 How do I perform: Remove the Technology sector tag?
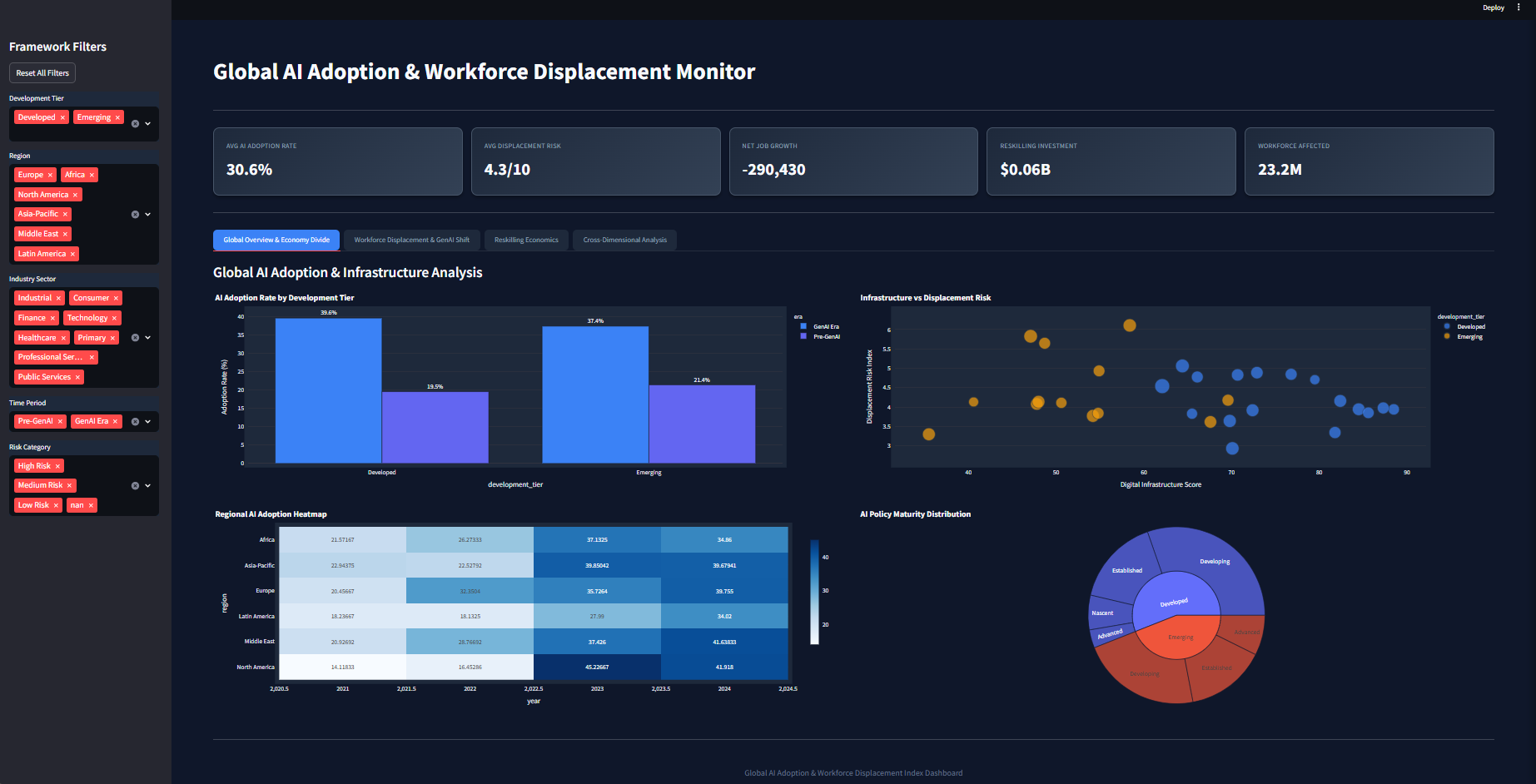(114, 318)
